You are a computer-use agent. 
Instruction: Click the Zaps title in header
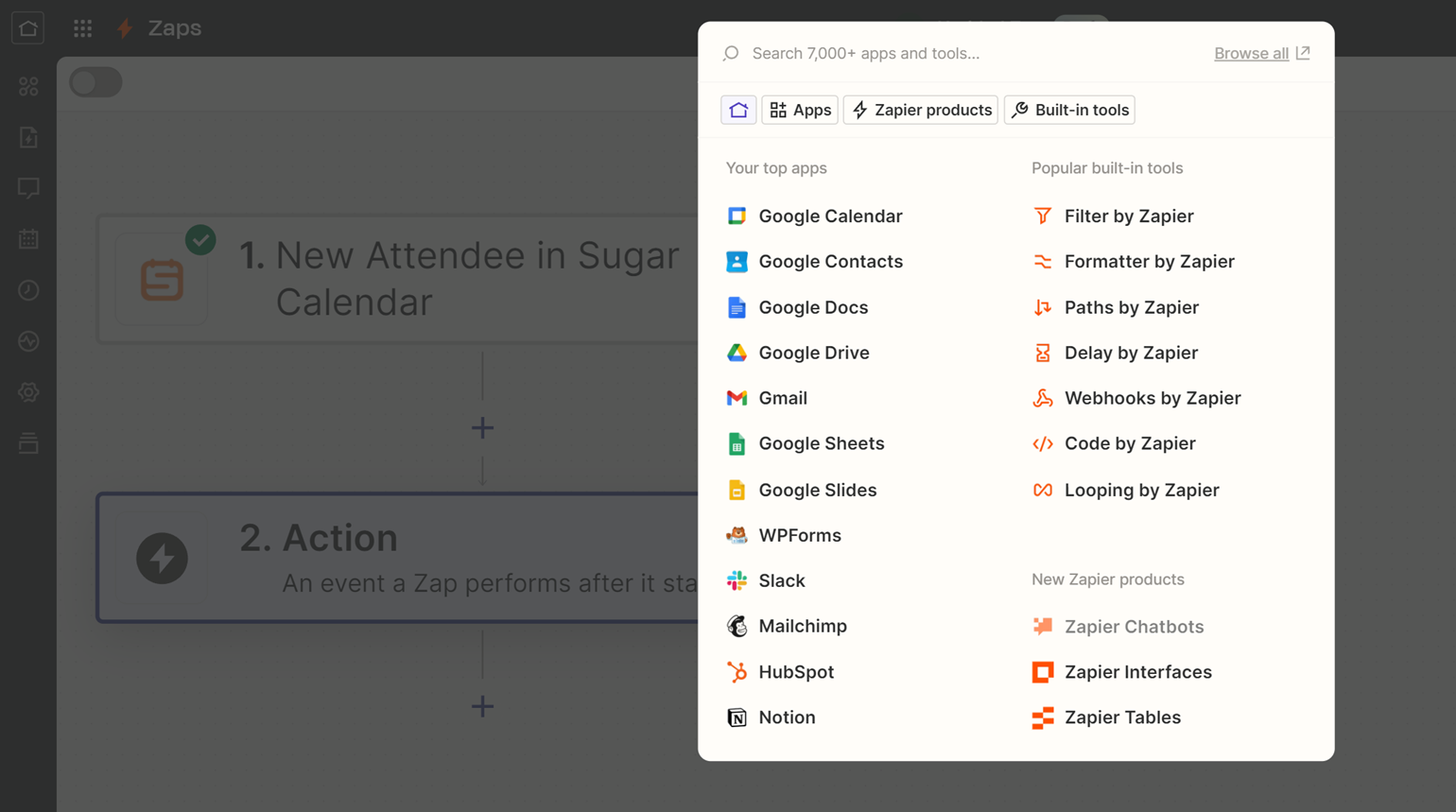175,28
